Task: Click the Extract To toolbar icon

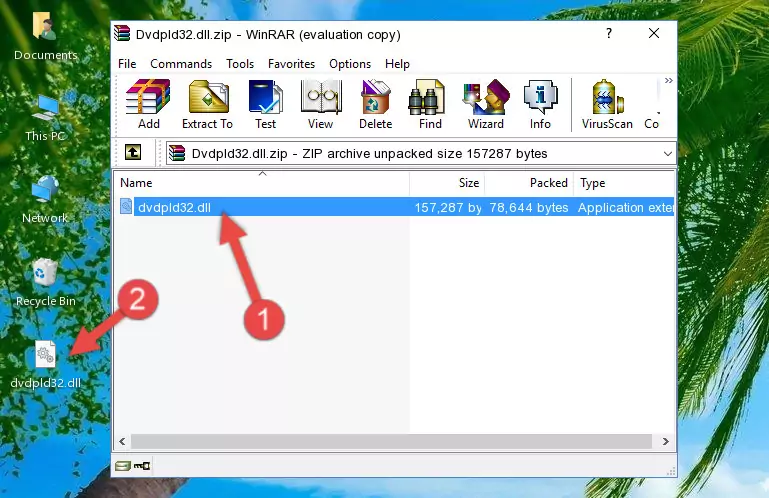Action: pyautogui.click(x=207, y=104)
